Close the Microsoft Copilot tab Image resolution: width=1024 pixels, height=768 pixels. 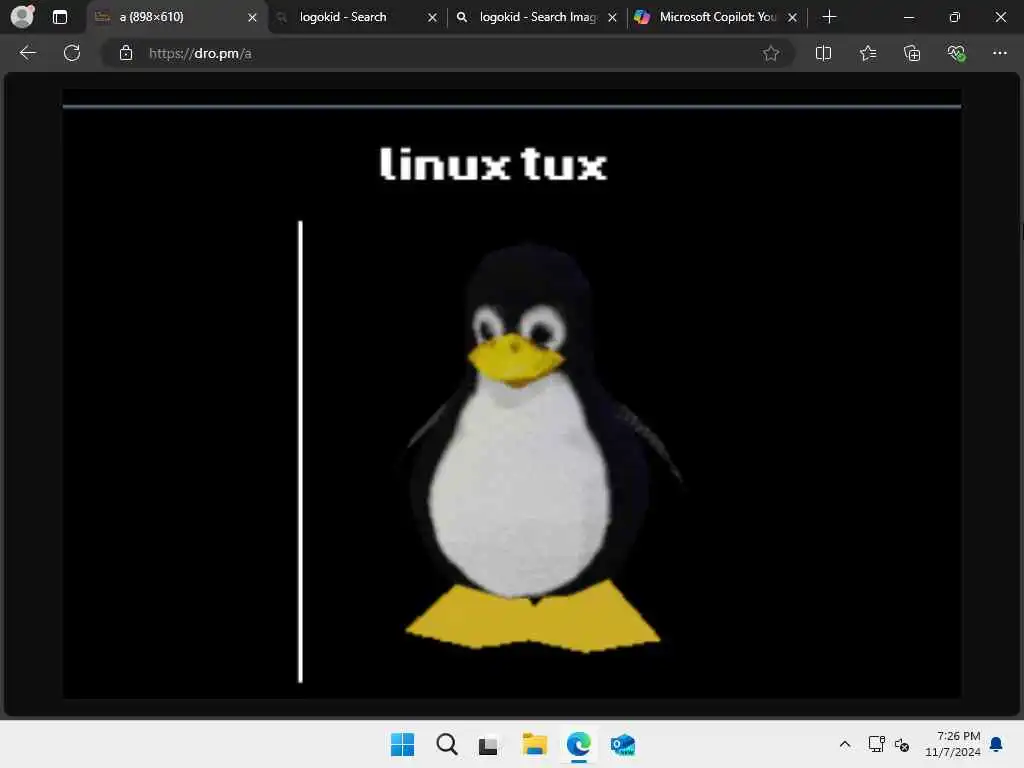792,18
